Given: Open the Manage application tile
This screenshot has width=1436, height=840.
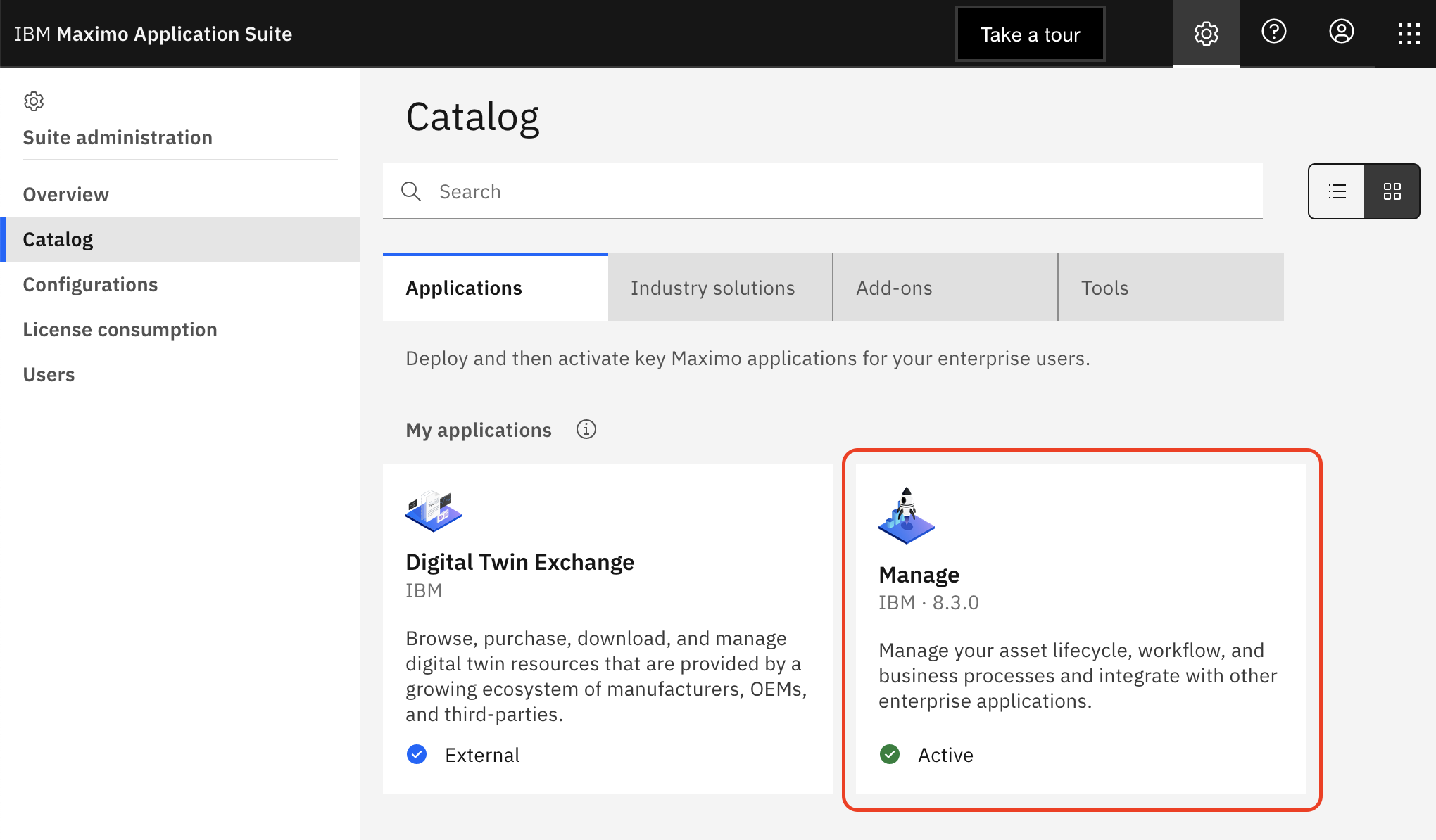Looking at the screenshot, I should coord(1081,628).
